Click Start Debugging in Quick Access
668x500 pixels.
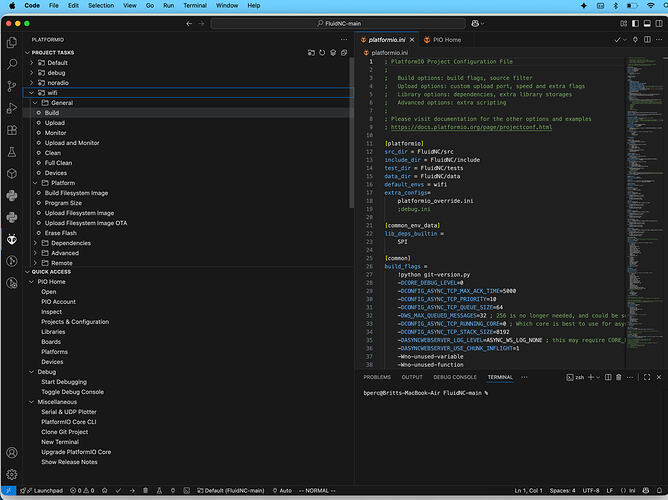coord(64,382)
